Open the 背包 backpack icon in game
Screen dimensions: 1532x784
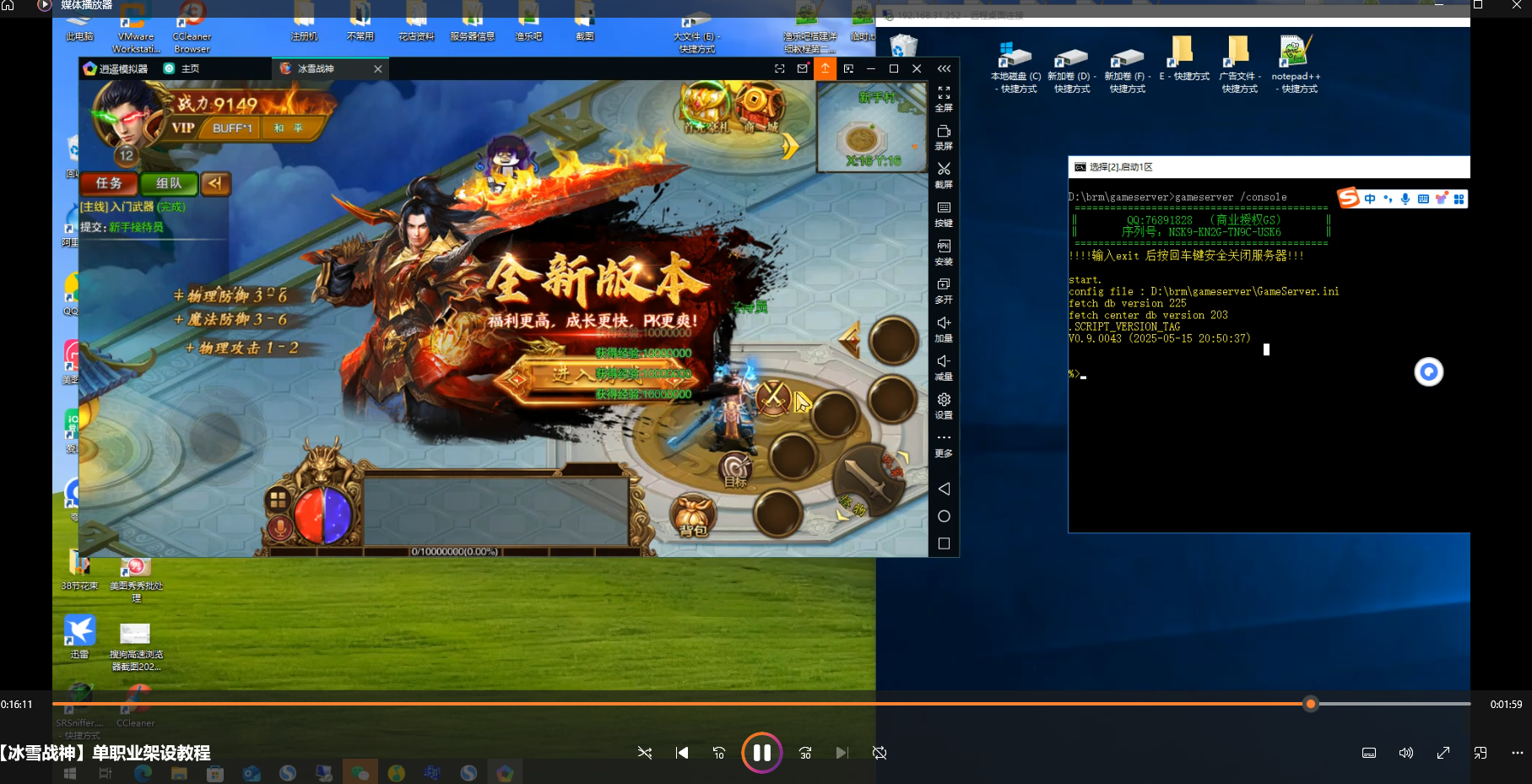[693, 515]
